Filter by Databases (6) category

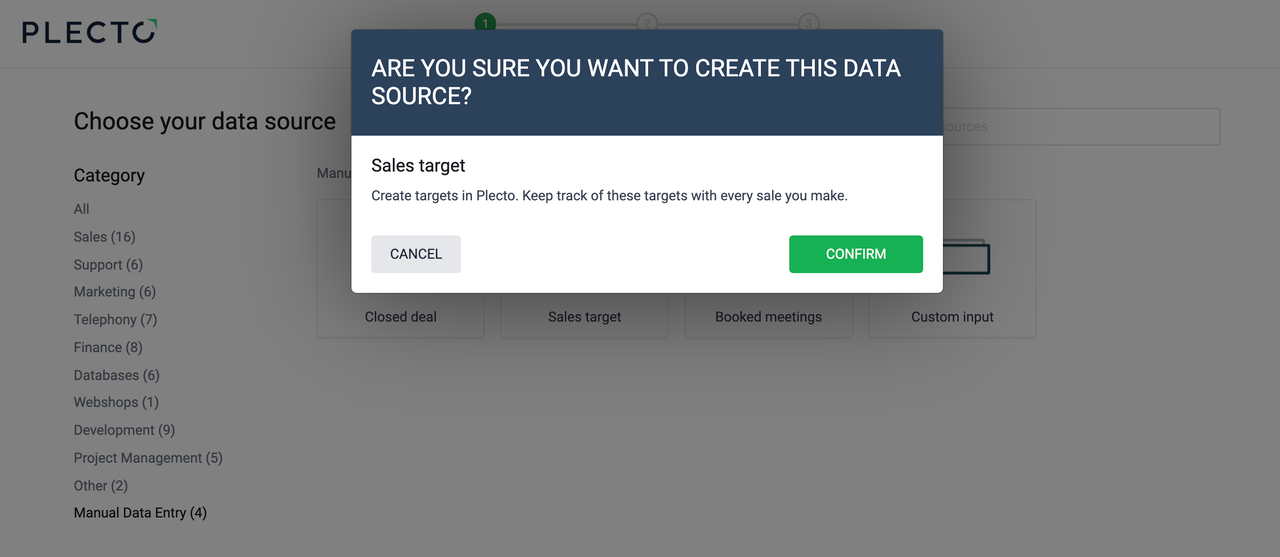116,375
